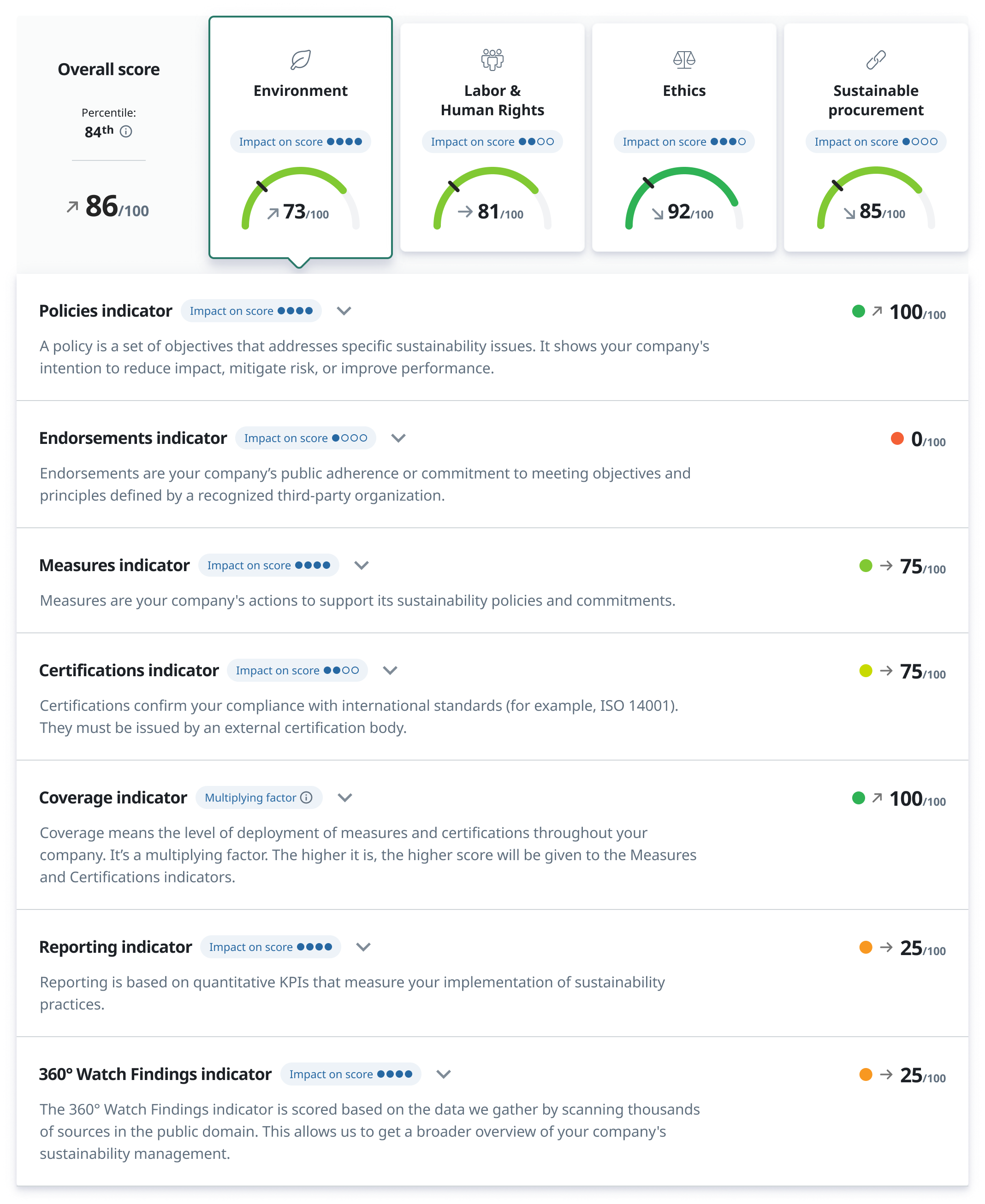Click the Labor & Human Rights people icon
The width and height of the screenshot is (985, 1204).
(x=492, y=59)
